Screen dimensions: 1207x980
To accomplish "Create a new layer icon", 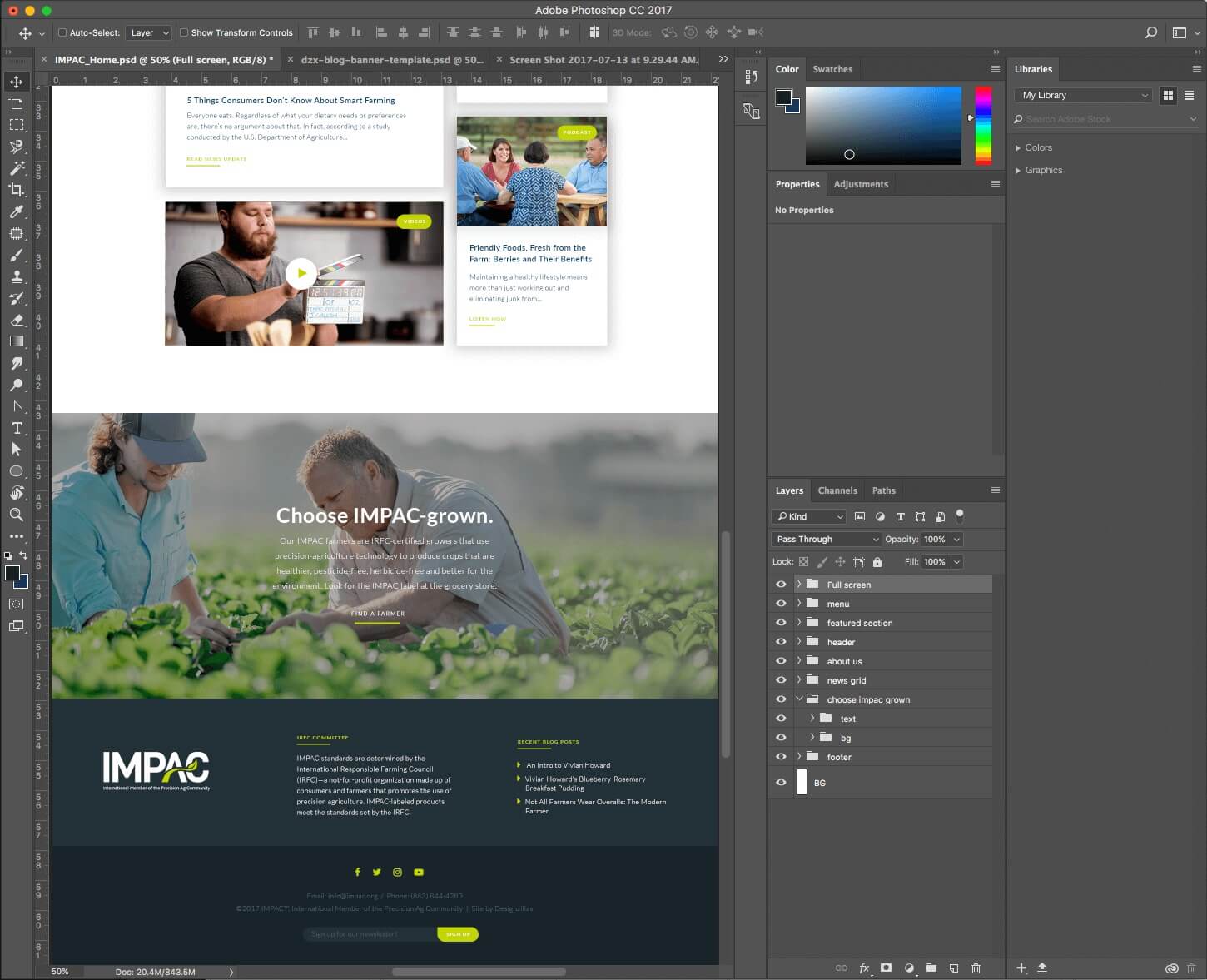I will [954, 968].
